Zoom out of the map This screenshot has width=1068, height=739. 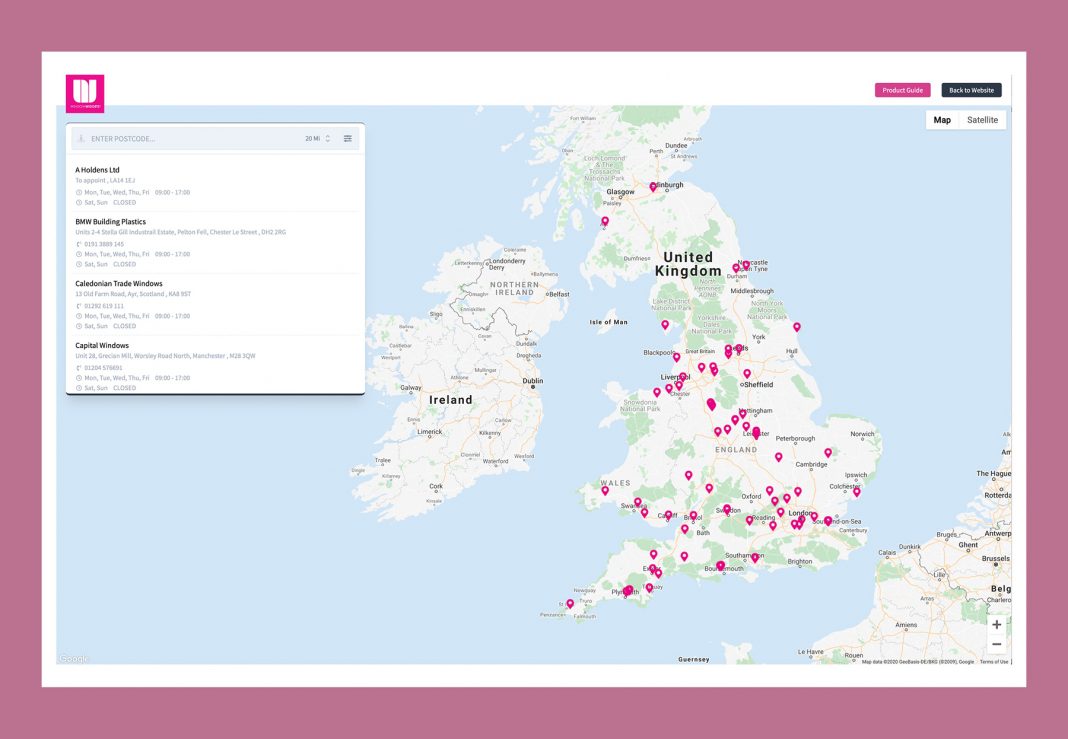[996, 644]
